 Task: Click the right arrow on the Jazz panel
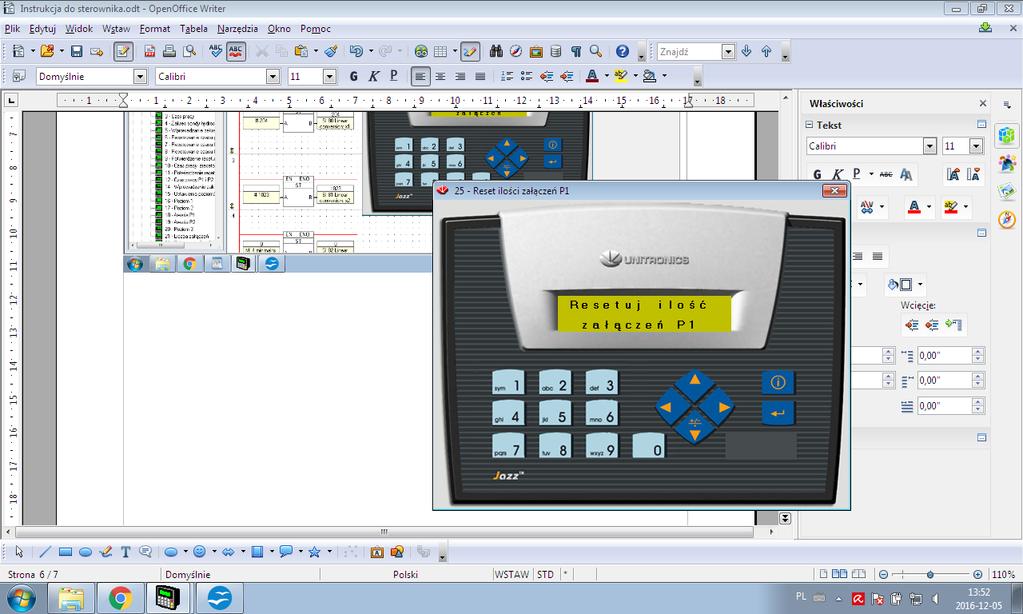point(722,407)
